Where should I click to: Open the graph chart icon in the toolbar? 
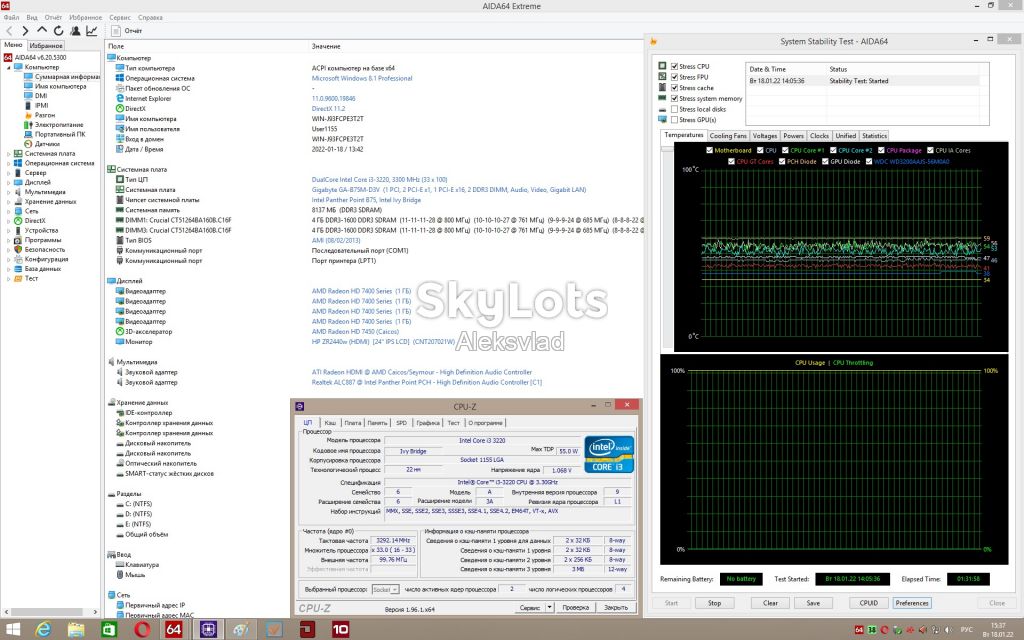click(x=91, y=31)
